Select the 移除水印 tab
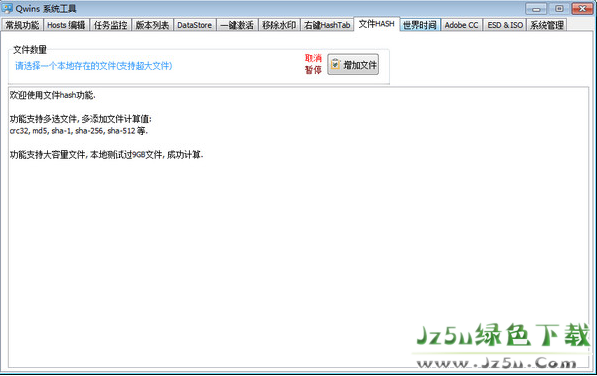Screen dimensions: 597x376 tap(279, 25)
